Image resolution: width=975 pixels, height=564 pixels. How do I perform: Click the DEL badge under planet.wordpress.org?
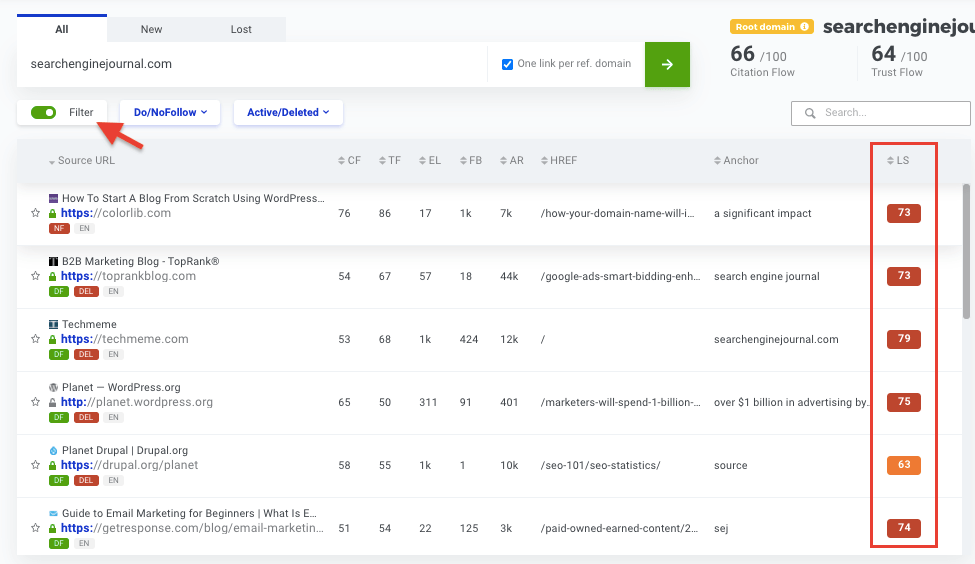86,417
